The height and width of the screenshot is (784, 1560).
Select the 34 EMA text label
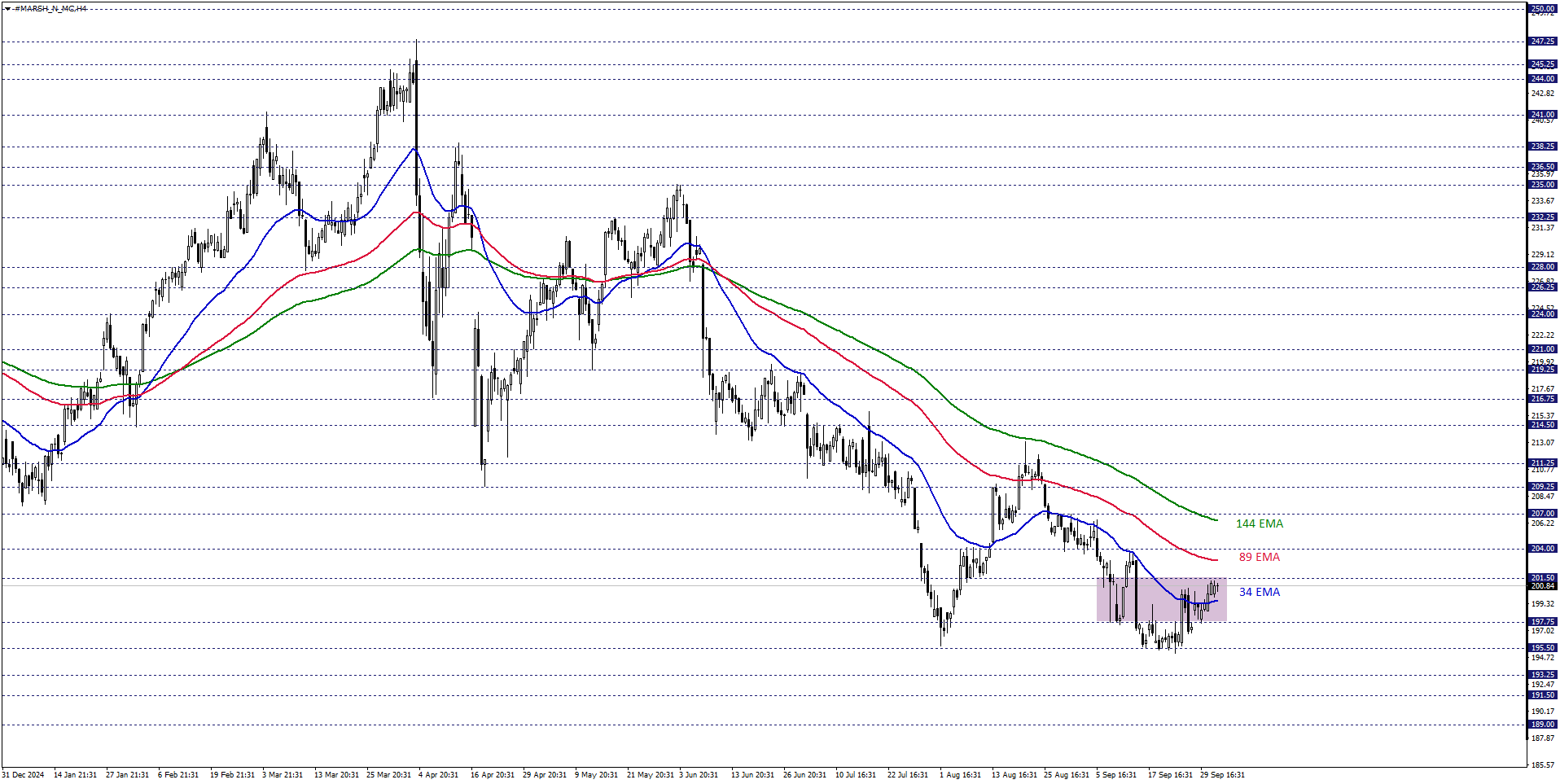(1259, 592)
